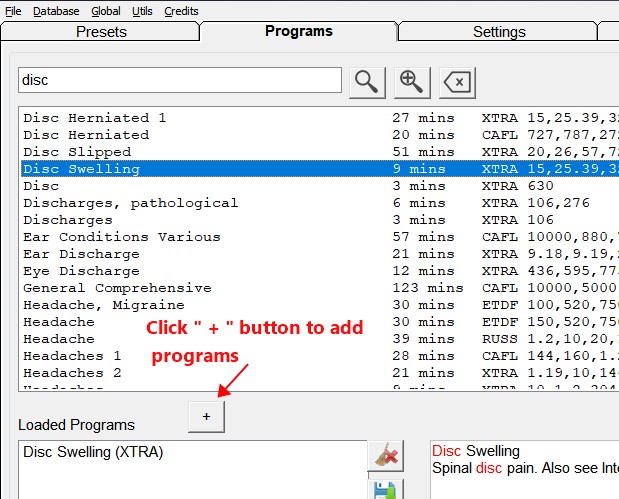The height and width of the screenshot is (499, 619).
Task: Open the Utils menu
Action: tap(142, 11)
